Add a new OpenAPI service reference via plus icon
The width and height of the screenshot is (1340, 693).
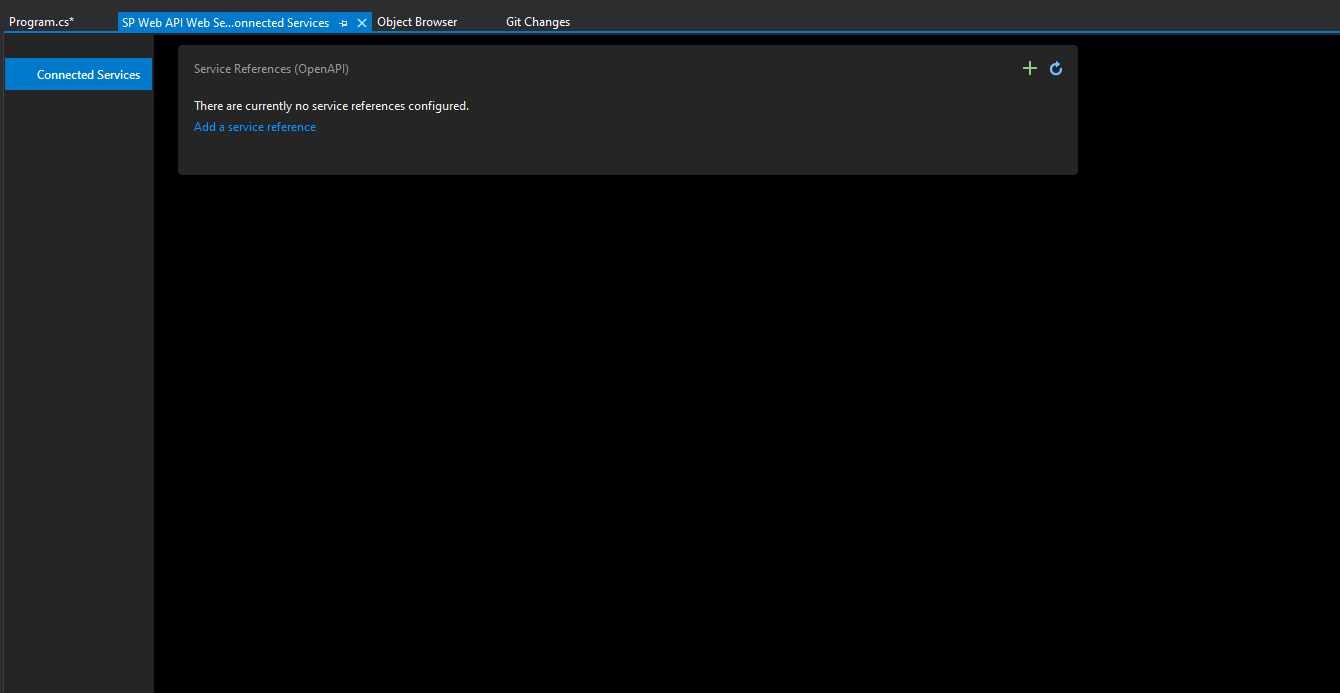pos(1030,68)
